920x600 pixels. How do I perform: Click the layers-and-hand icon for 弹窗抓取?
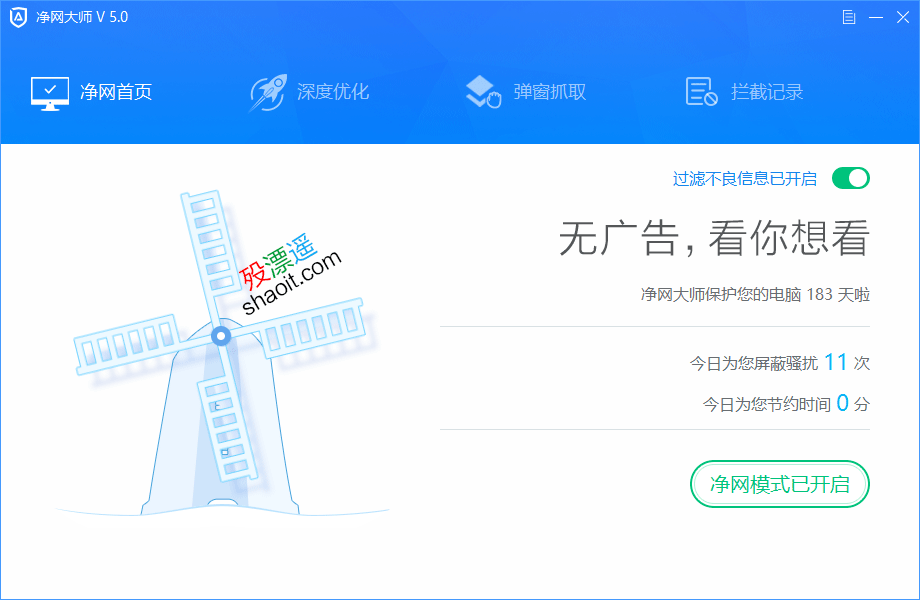tap(483, 93)
